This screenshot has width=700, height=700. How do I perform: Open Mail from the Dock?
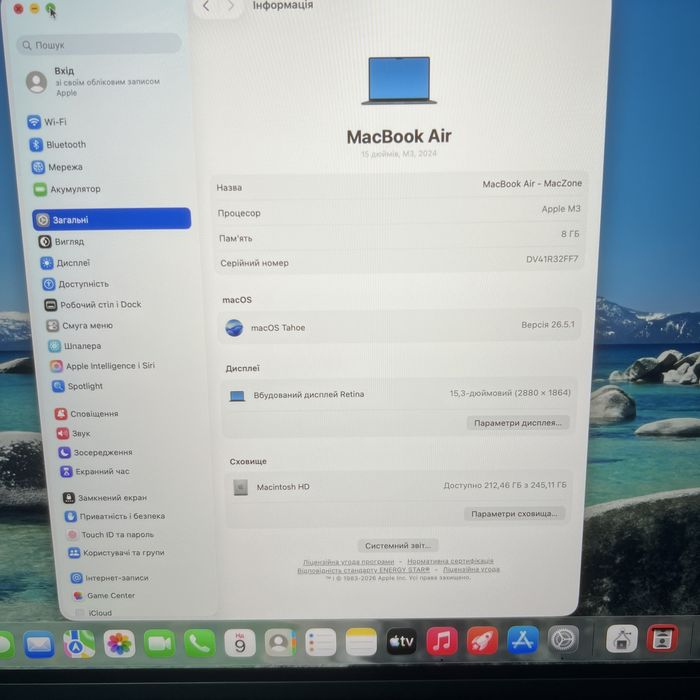[39, 644]
